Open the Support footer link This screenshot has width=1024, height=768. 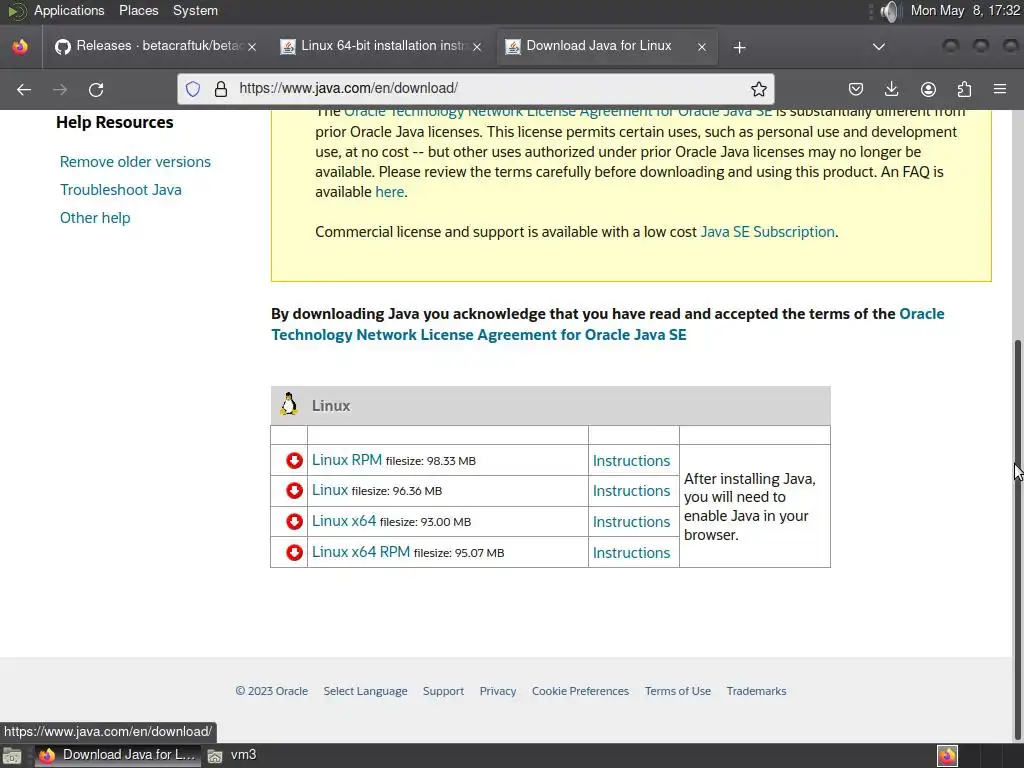pos(443,691)
